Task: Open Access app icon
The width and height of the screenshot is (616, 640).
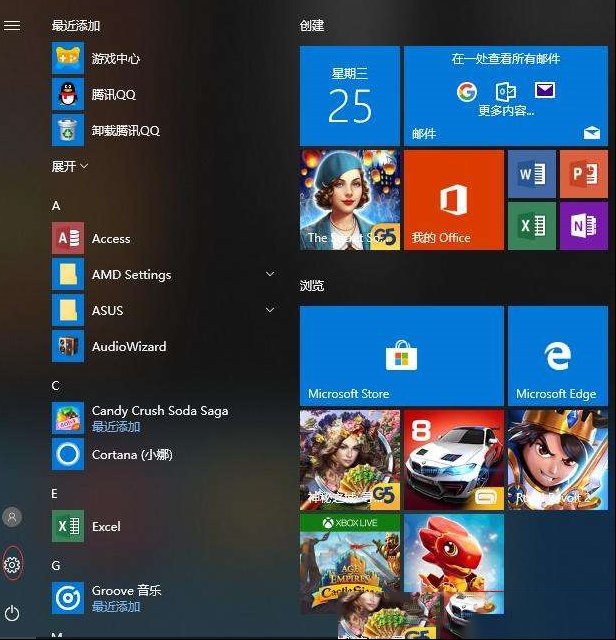Action: point(68,238)
